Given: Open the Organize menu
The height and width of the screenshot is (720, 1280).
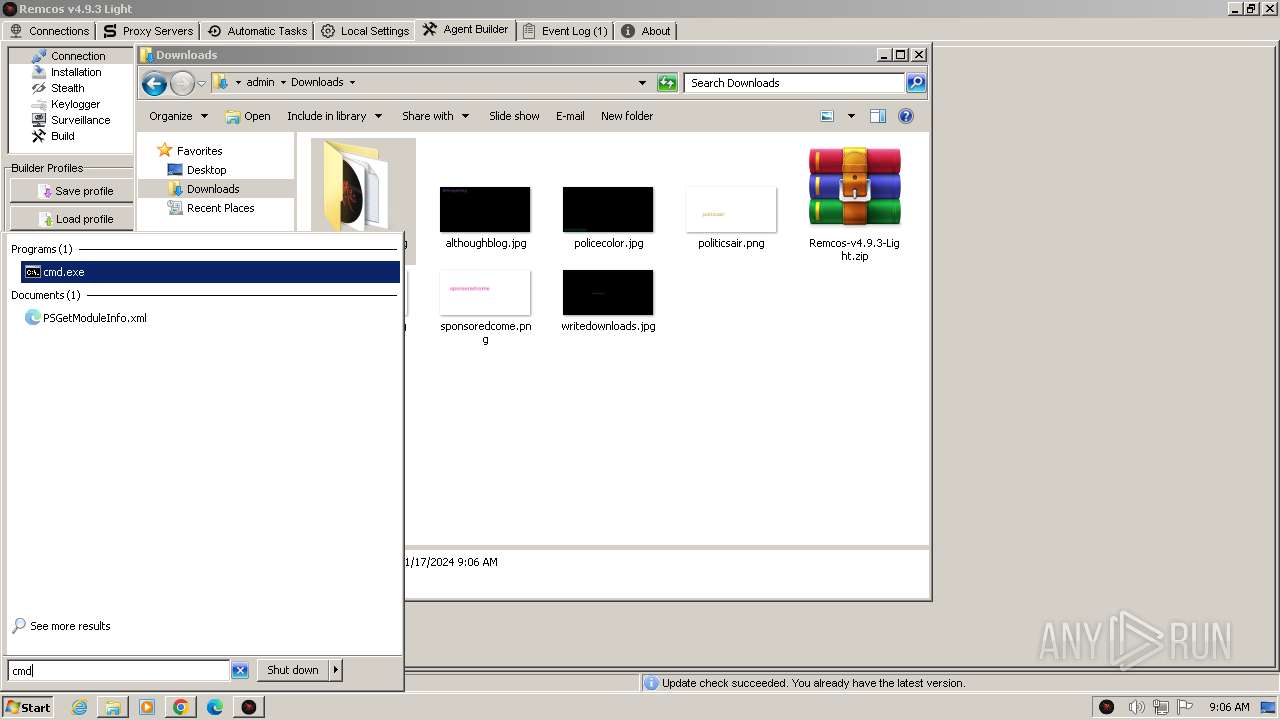Looking at the screenshot, I should click(178, 116).
